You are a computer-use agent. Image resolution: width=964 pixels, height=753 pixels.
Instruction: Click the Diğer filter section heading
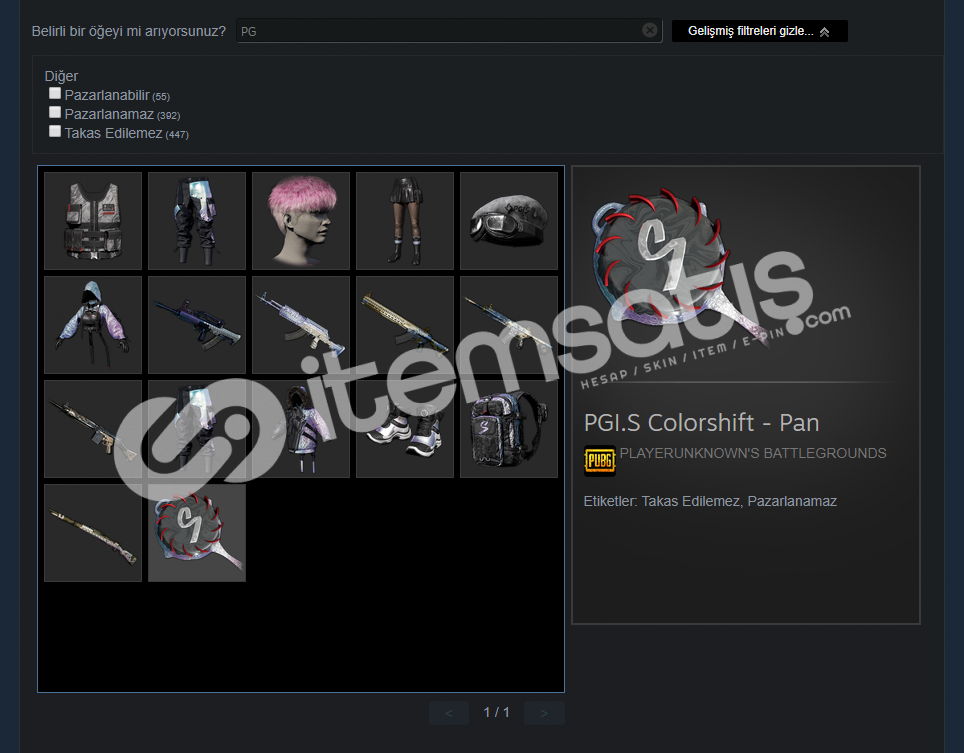pos(61,76)
